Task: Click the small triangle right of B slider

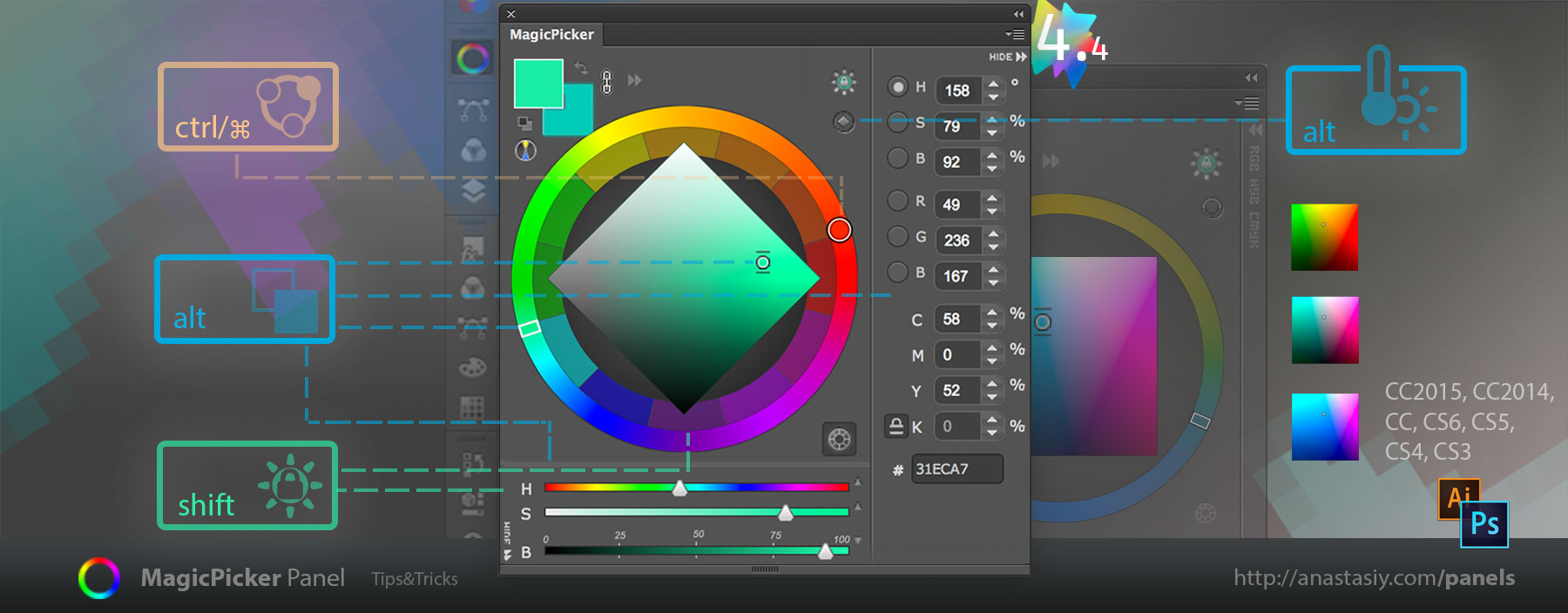Action: click(x=858, y=541)
